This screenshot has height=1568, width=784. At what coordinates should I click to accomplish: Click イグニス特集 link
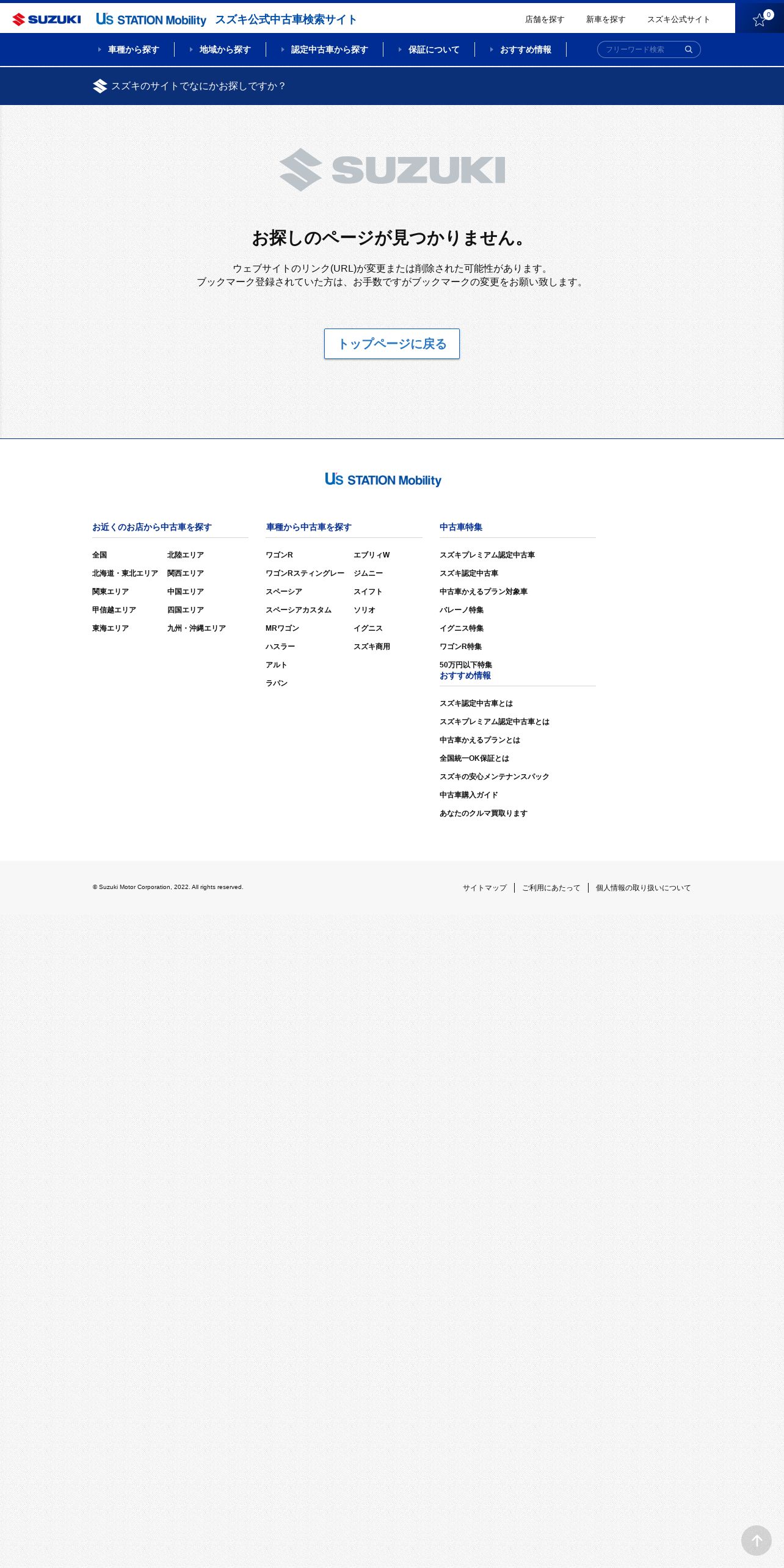(462, 628)
